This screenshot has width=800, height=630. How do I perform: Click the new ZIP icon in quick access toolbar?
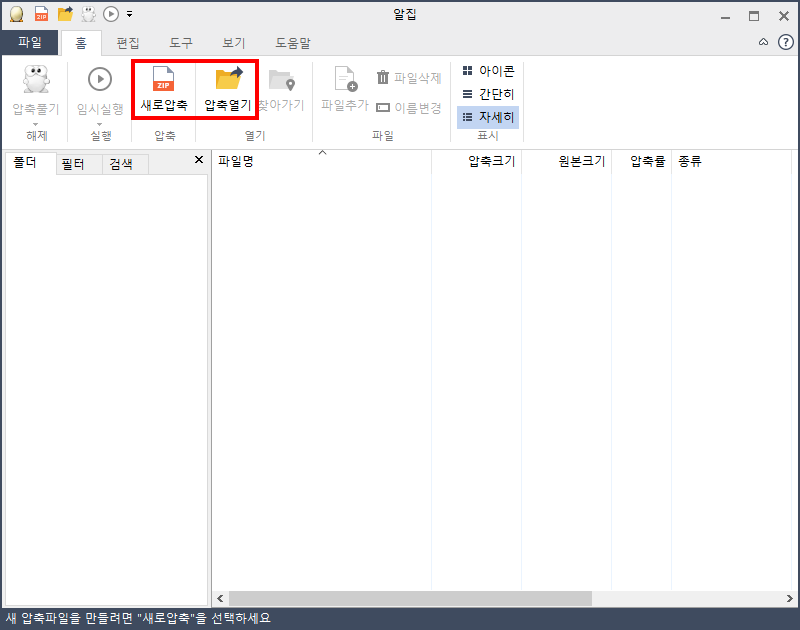pyautogui.click(x=41, y=14)
